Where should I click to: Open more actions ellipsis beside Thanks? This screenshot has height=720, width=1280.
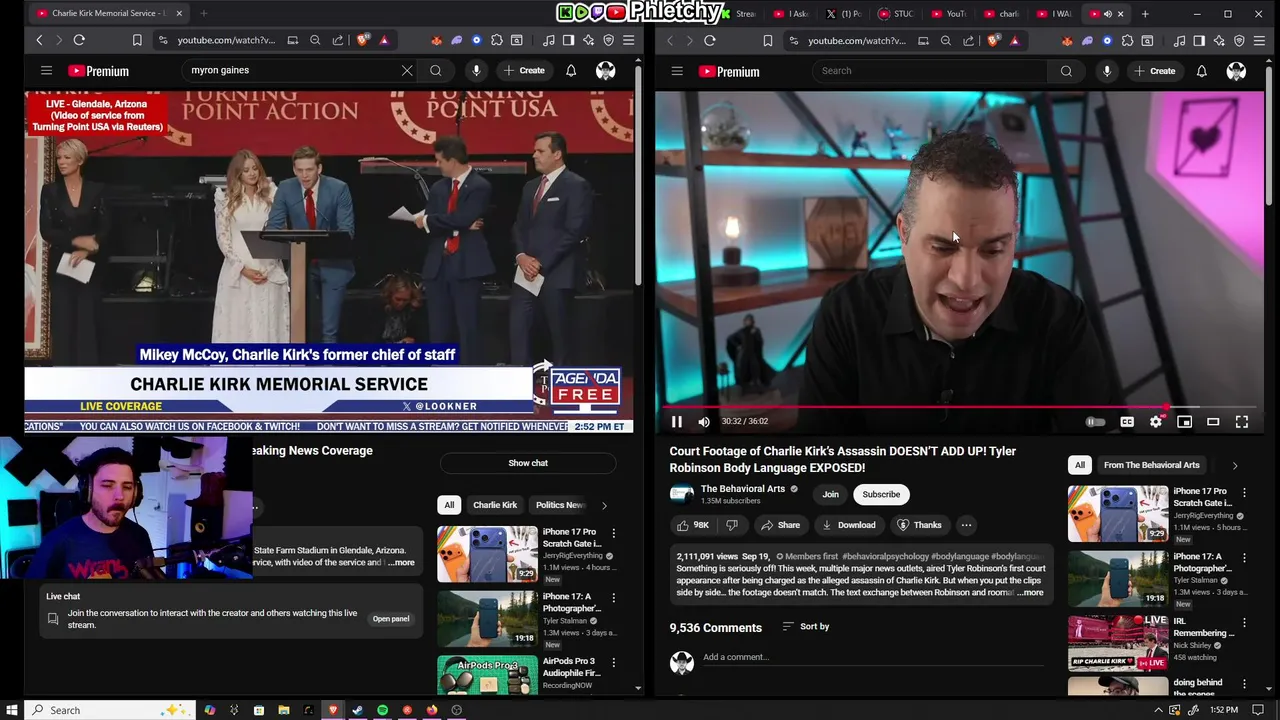point(966,525)
